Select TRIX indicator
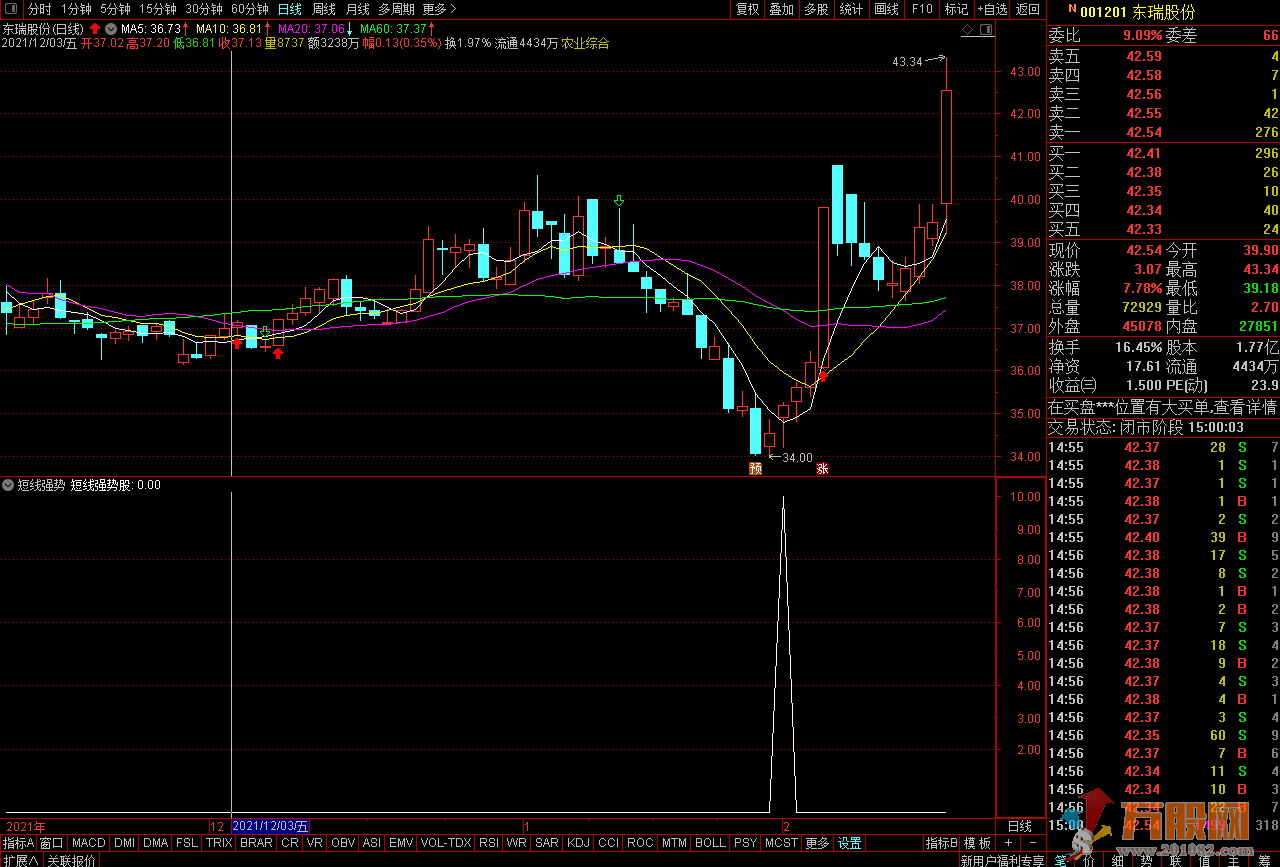This screenshot has height=867, width=1280. coord(219,843)
